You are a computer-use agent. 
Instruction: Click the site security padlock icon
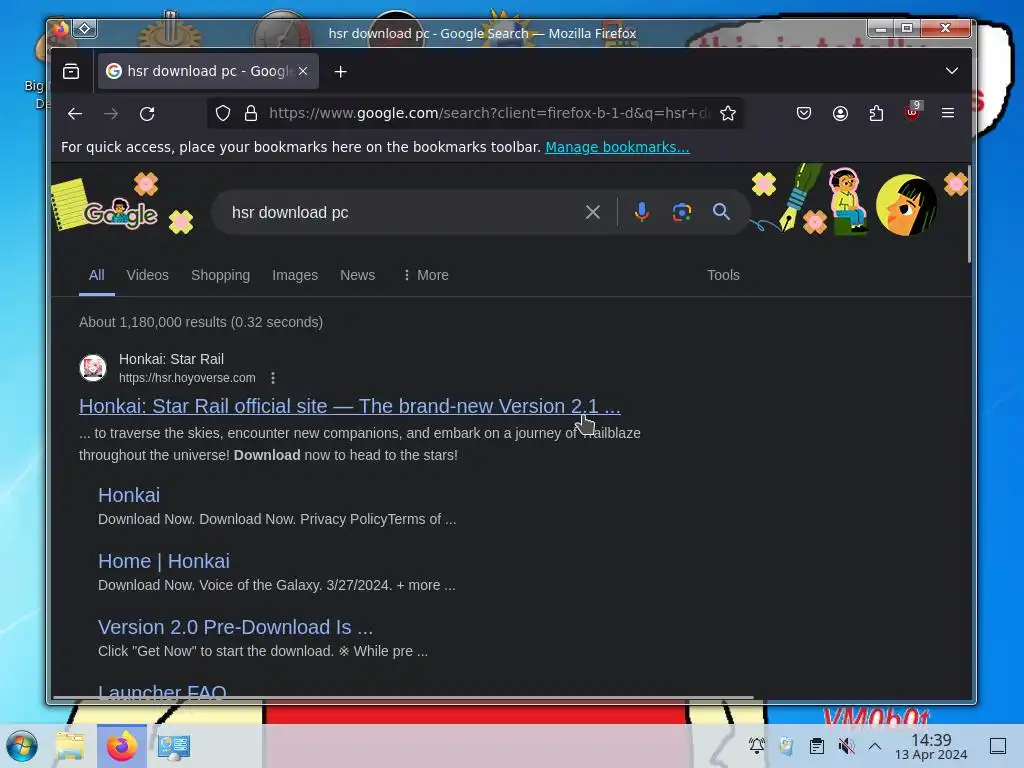pos(251,114)
